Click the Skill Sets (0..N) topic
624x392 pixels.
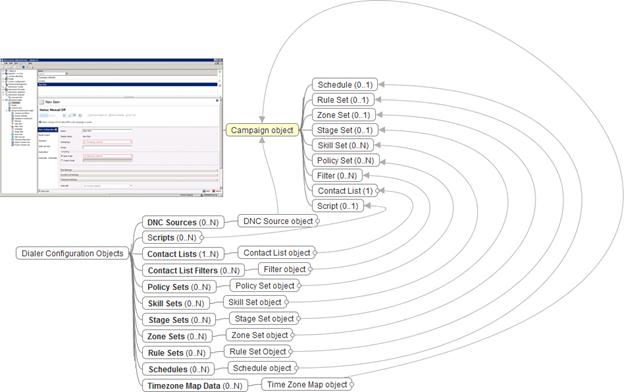click(x=176, y=303)
